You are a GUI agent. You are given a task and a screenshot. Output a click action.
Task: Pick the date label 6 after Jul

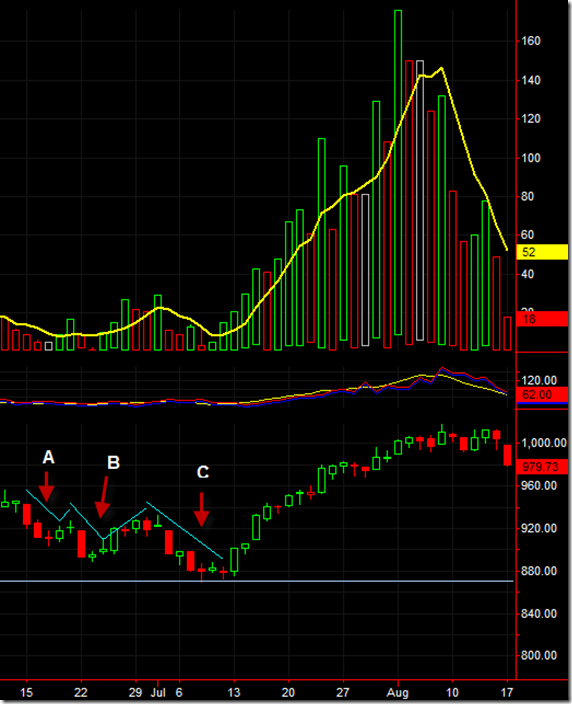[x=179, y=693]
